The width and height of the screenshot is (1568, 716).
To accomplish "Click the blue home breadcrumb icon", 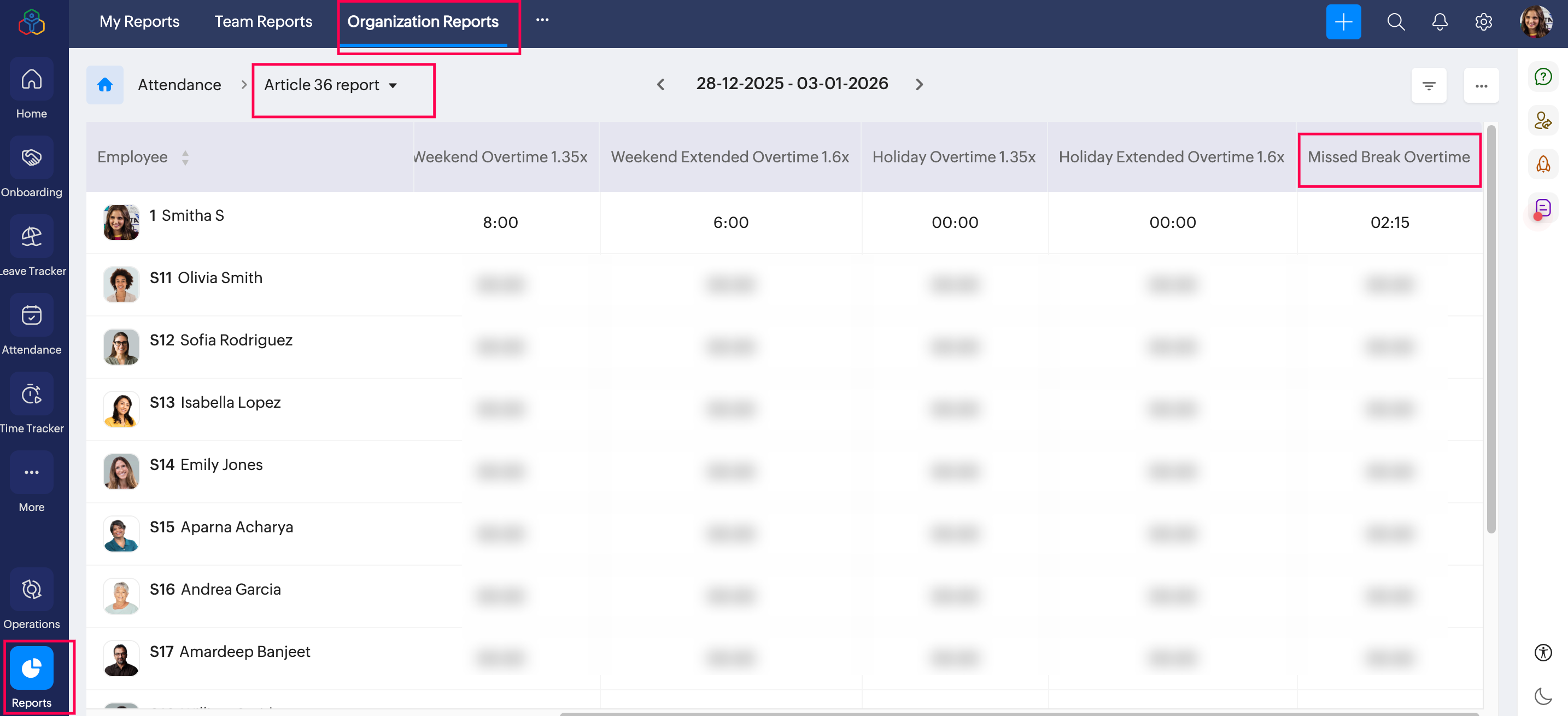I will click(x=104, y=85).
